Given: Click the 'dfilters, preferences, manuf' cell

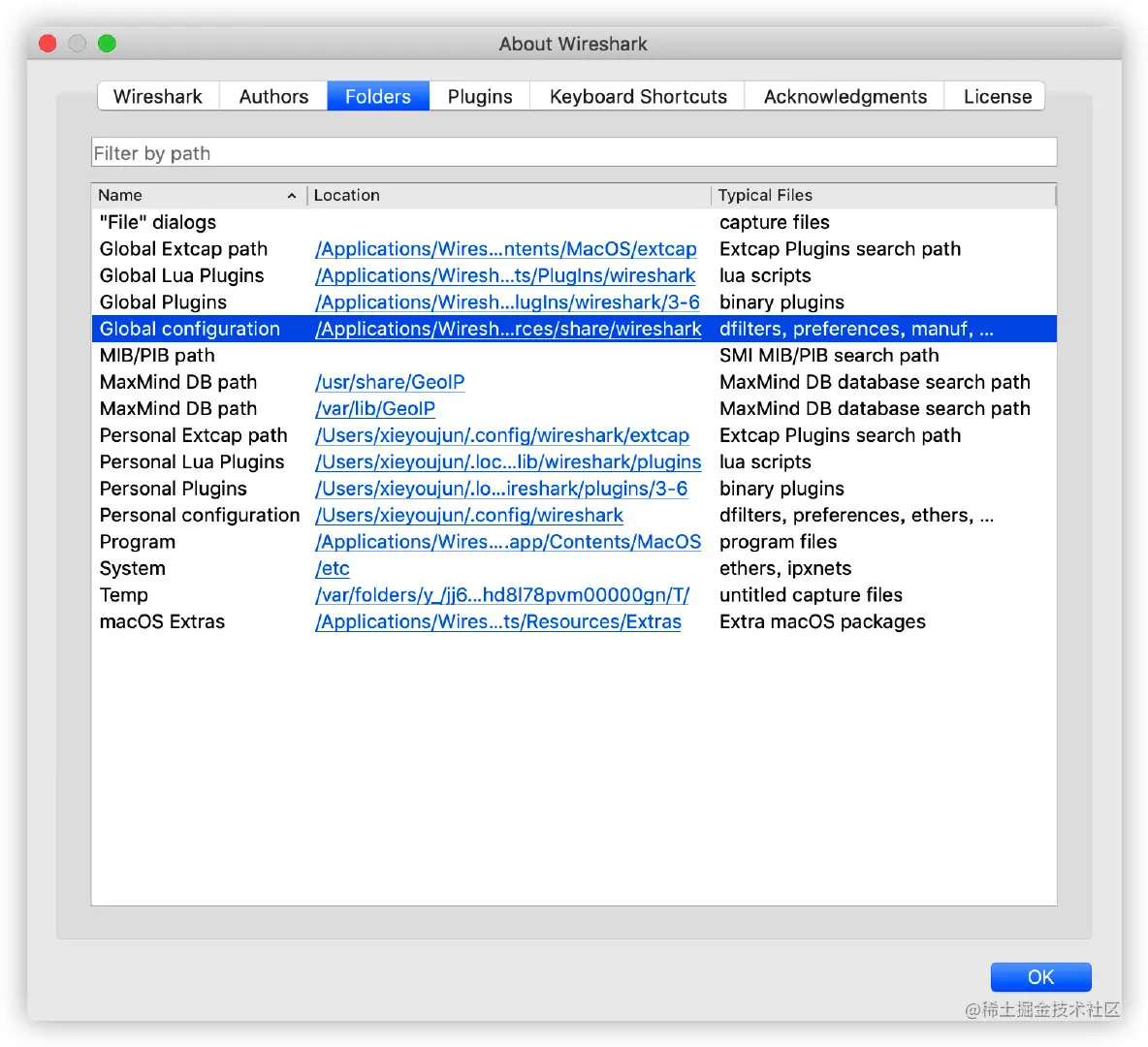Looking at the screenshot, I should (856, 329).
